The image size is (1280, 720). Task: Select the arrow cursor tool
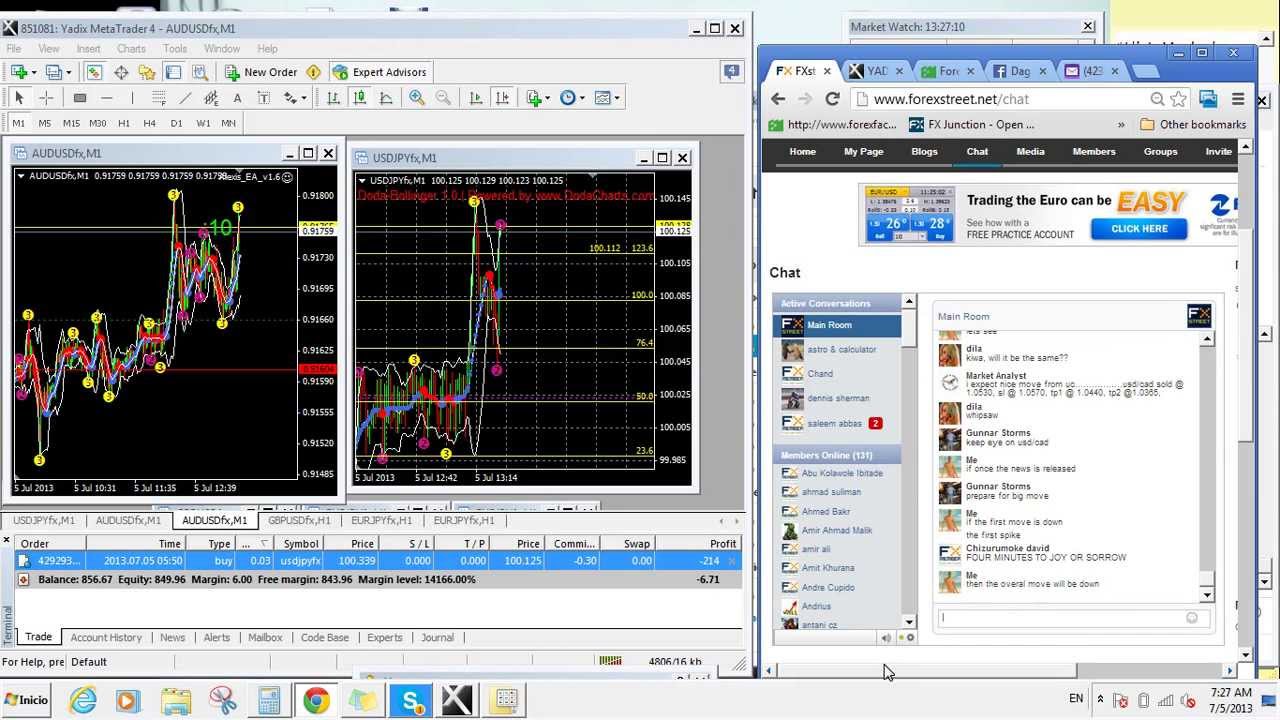(x=18, y=98)
